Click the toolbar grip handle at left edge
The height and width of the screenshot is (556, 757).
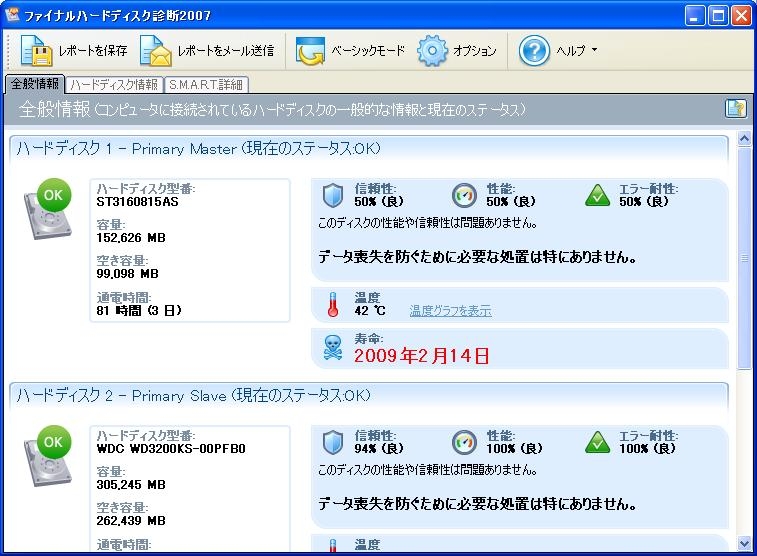click(8, 50)
